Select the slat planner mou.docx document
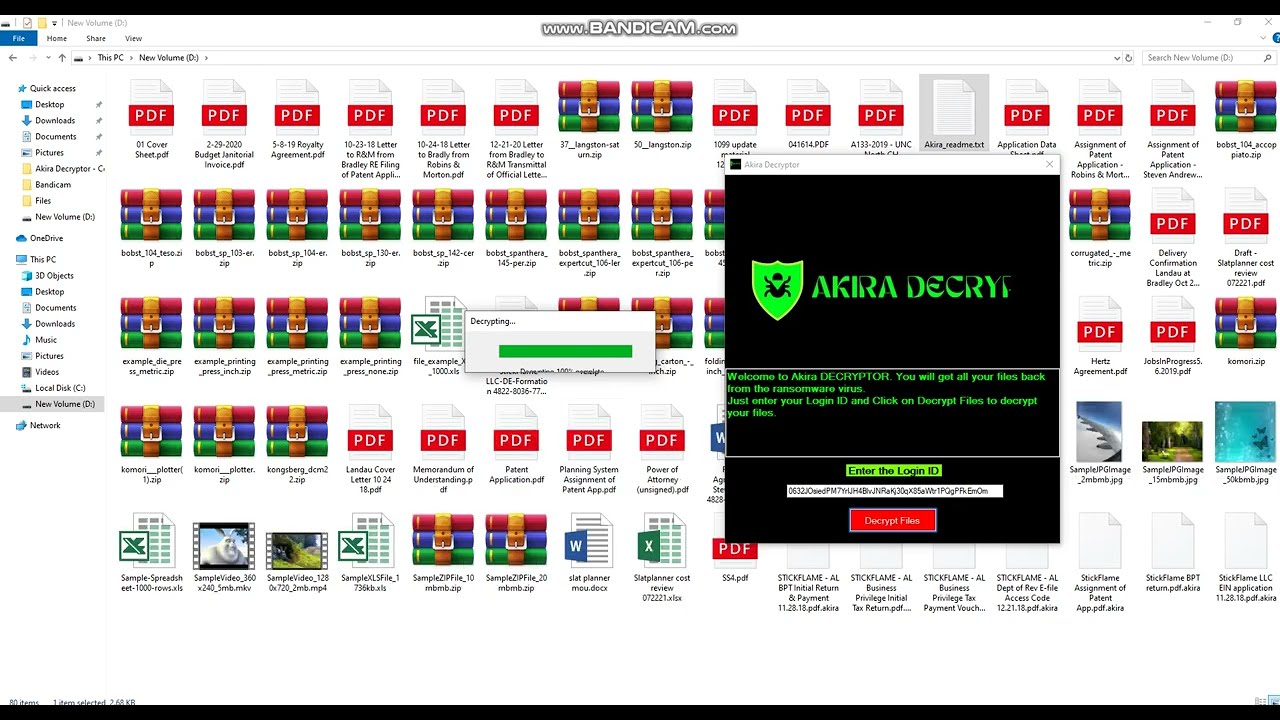This screenshot has height=720, width=1280. coord(589,556)
